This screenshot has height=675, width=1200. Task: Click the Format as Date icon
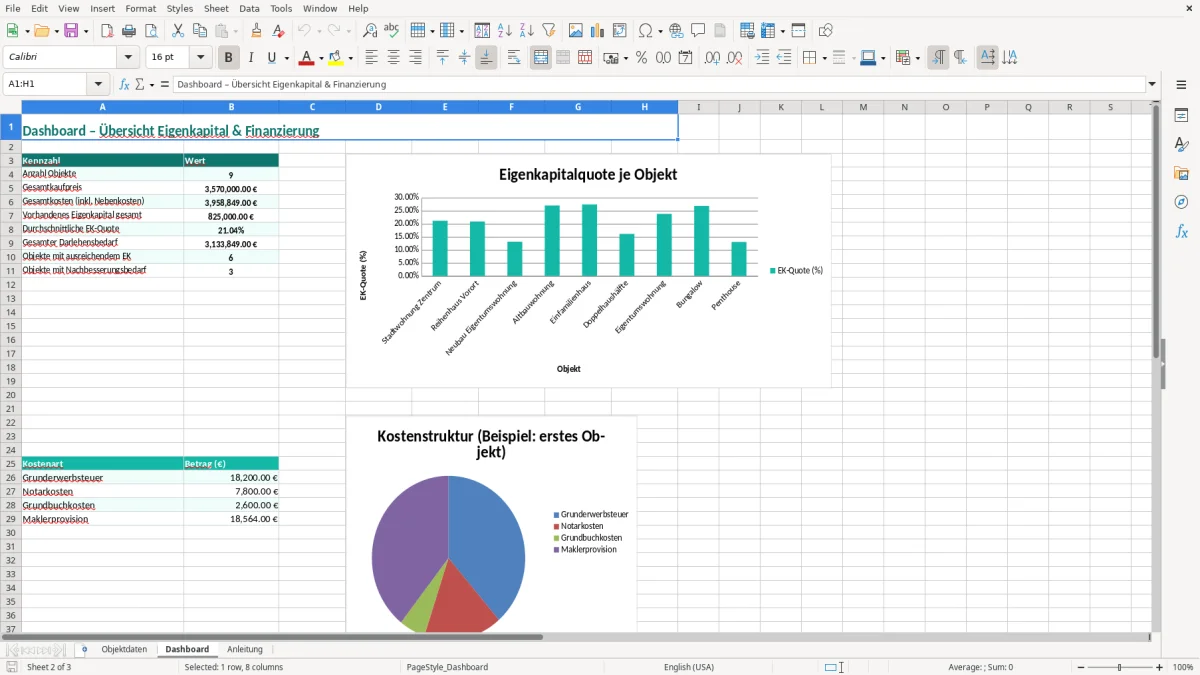tap(685, 58)
